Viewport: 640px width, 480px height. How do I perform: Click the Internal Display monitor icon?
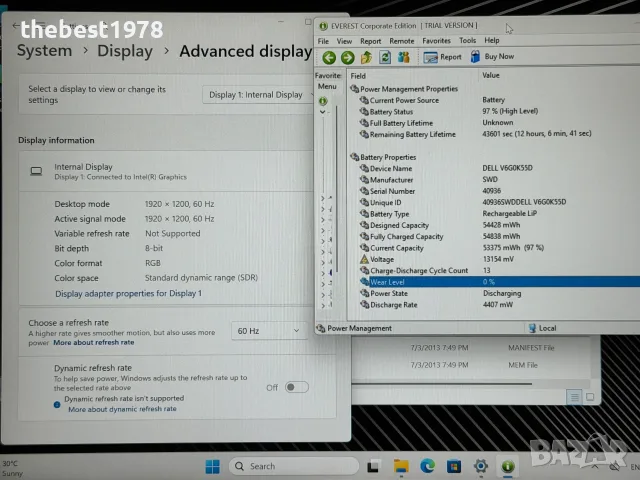click(x=36, y=171)
